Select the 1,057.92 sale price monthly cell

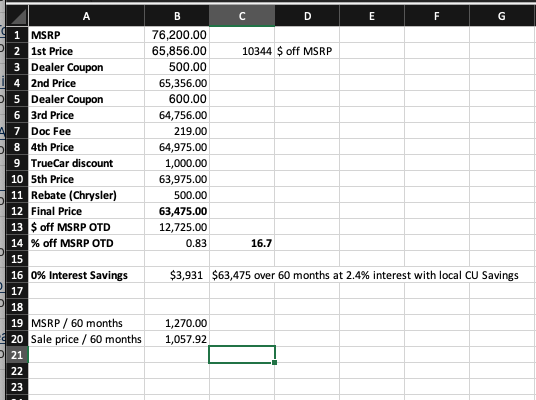click(177, 339)
